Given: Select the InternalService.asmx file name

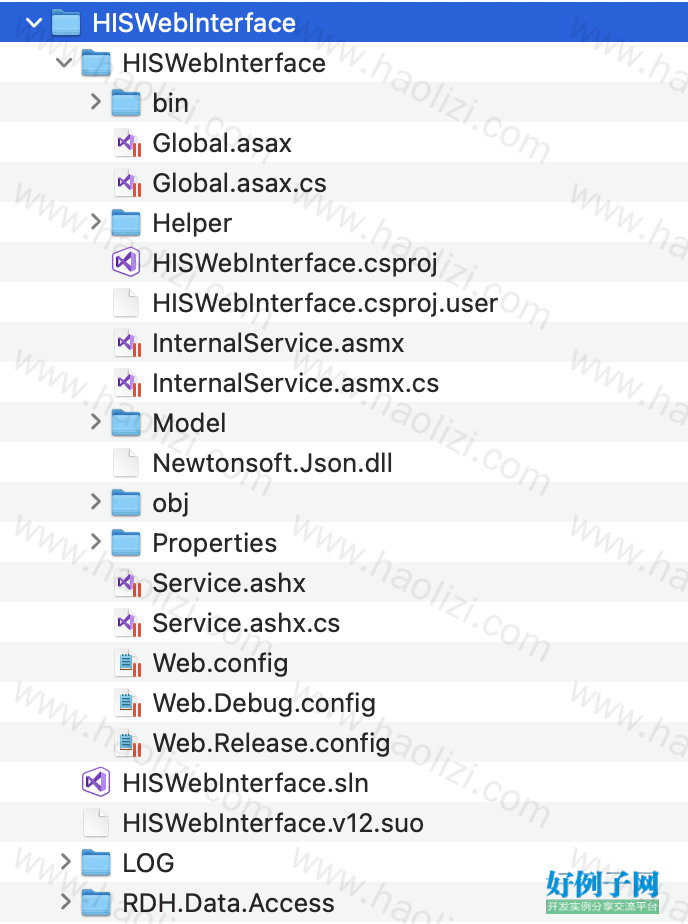Looking at the screenshot, I should (278, 343).
